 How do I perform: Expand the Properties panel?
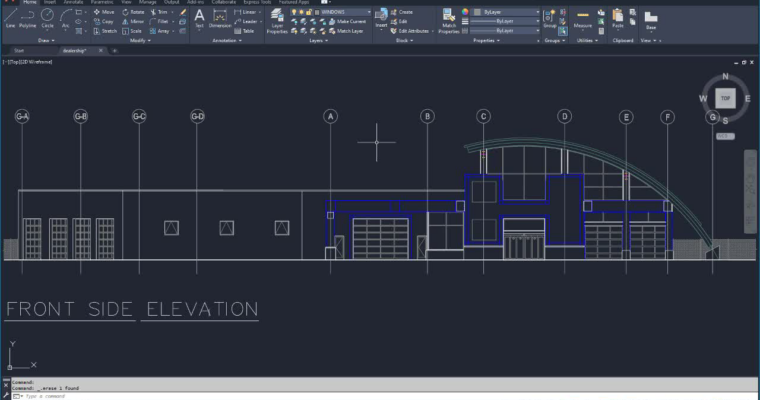pyautogui.click(x=486, y=41)
